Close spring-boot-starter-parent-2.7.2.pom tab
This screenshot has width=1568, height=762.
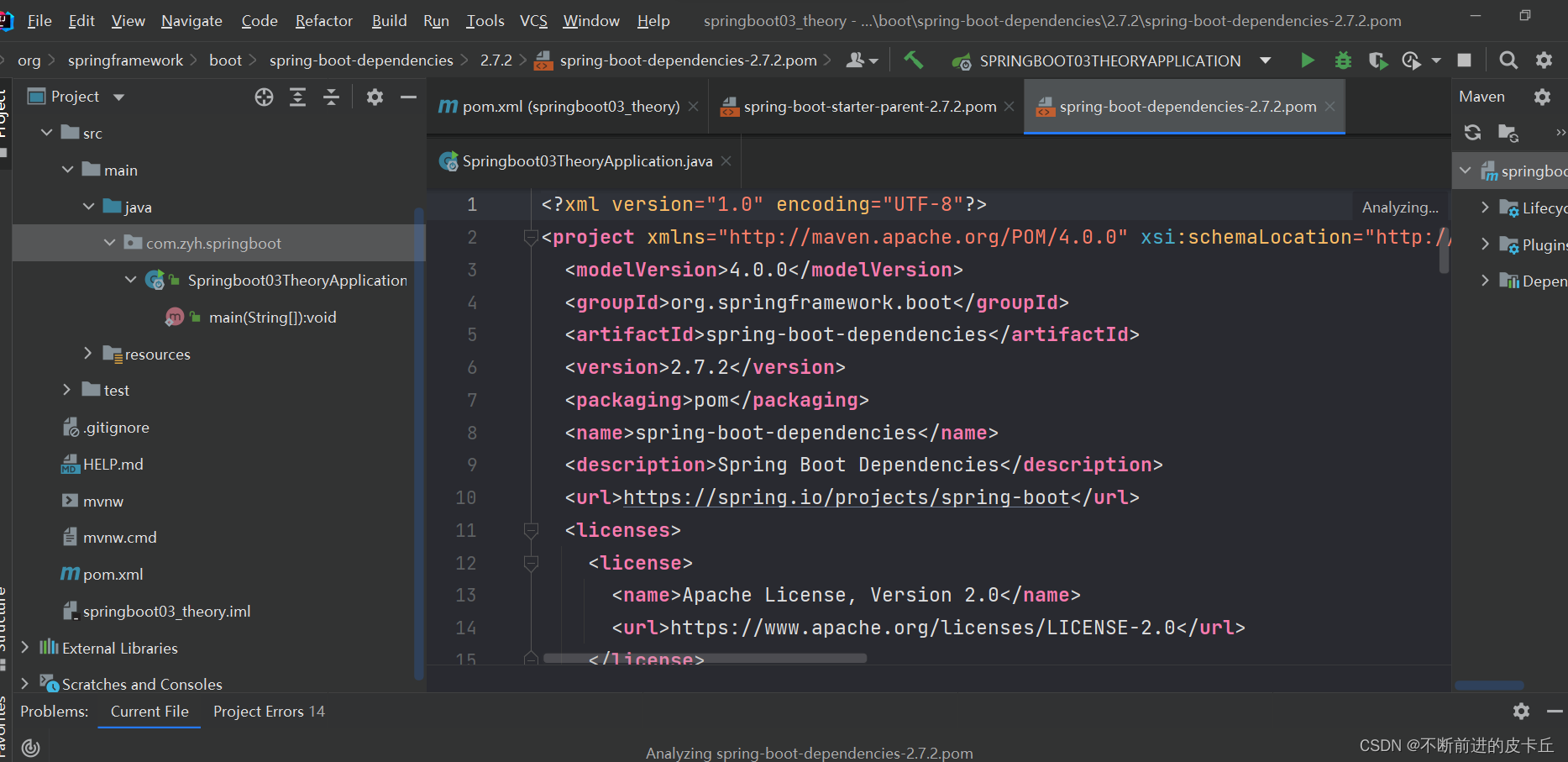click(x=1009, y=107)
